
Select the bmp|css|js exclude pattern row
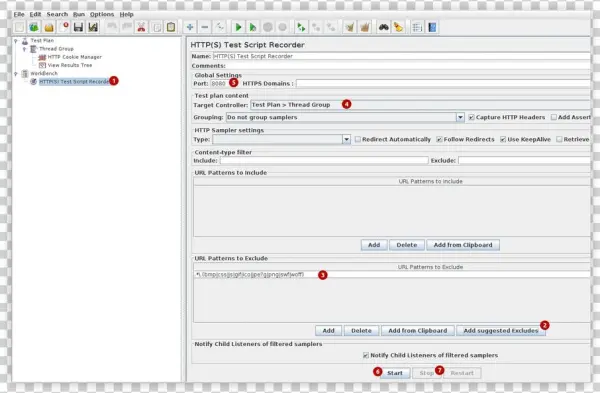(x=392, y=275)
